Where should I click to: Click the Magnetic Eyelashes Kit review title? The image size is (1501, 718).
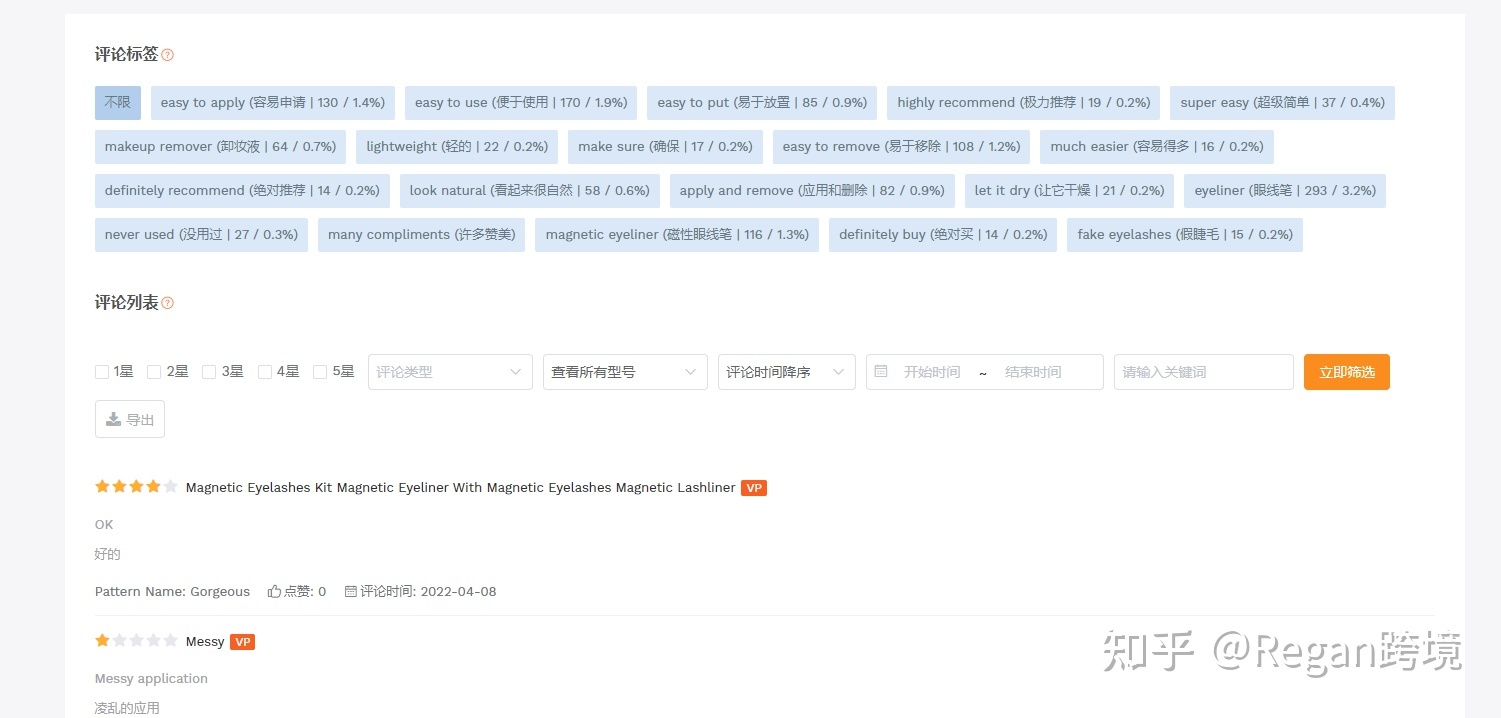461,488
